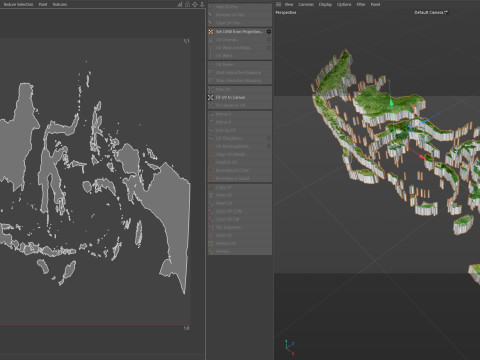Click the move/pan icon in UV editor header

click(x=195, y=4)
